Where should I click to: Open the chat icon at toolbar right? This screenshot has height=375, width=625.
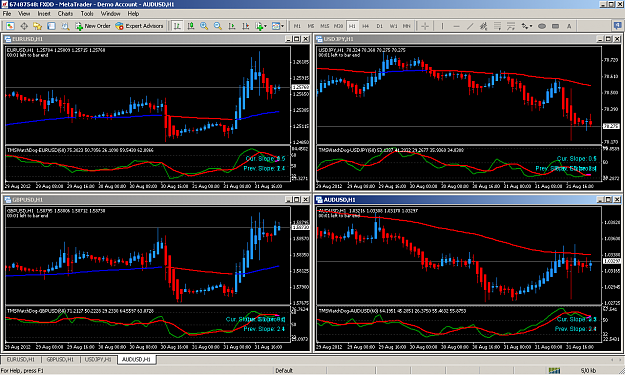[x=618, y=26]
